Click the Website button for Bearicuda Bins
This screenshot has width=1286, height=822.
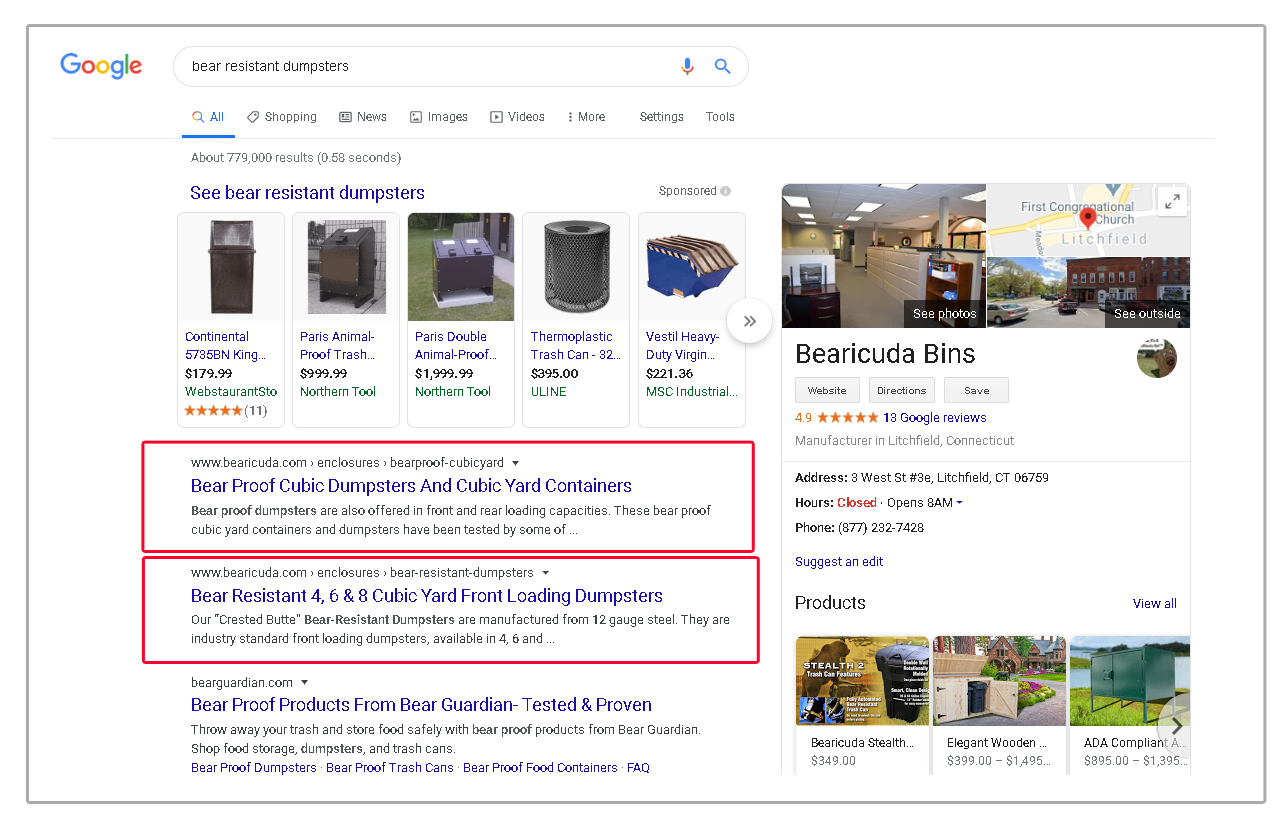pos(827,390)
